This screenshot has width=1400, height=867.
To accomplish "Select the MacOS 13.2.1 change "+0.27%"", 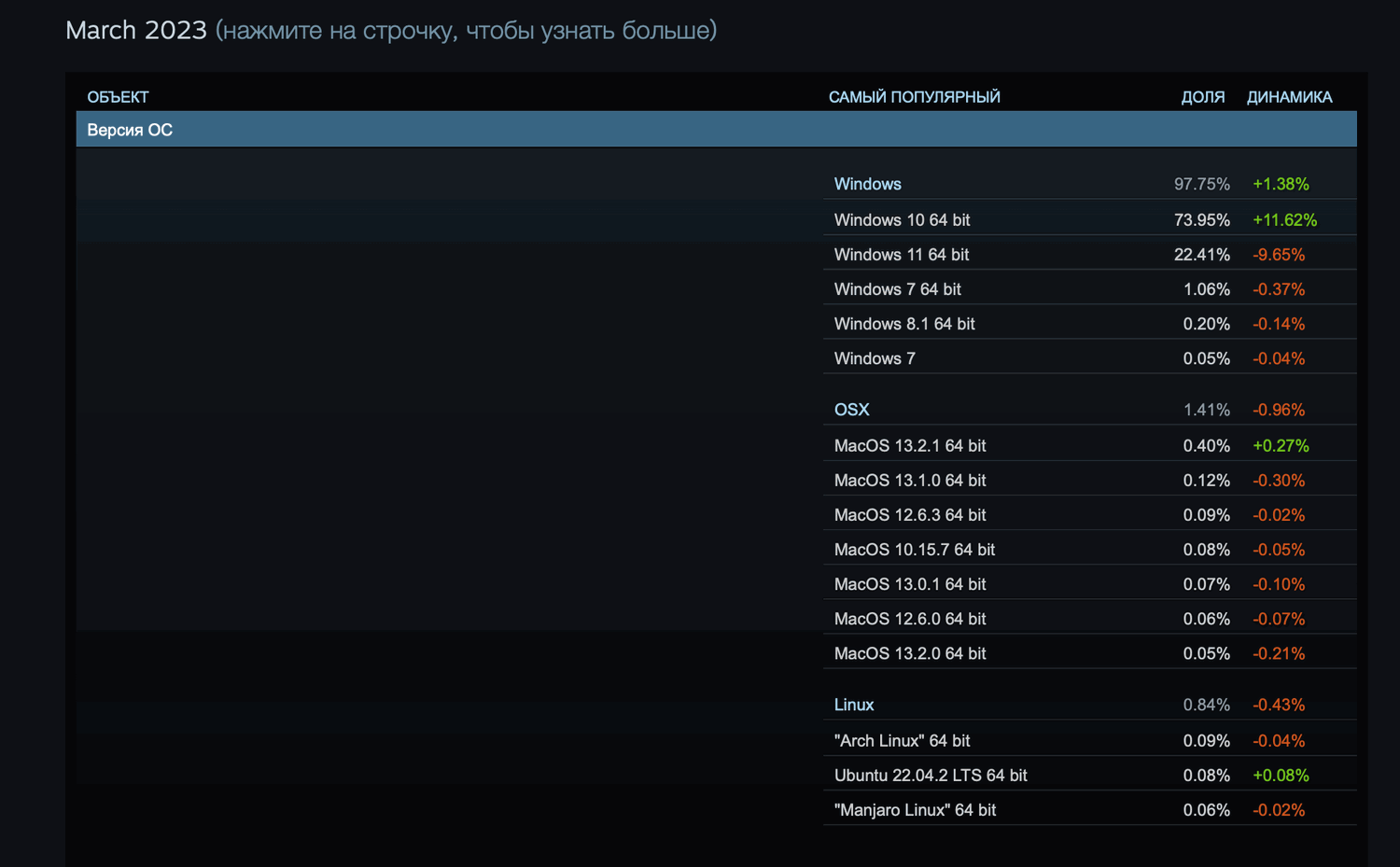I will coord(1281,446).
